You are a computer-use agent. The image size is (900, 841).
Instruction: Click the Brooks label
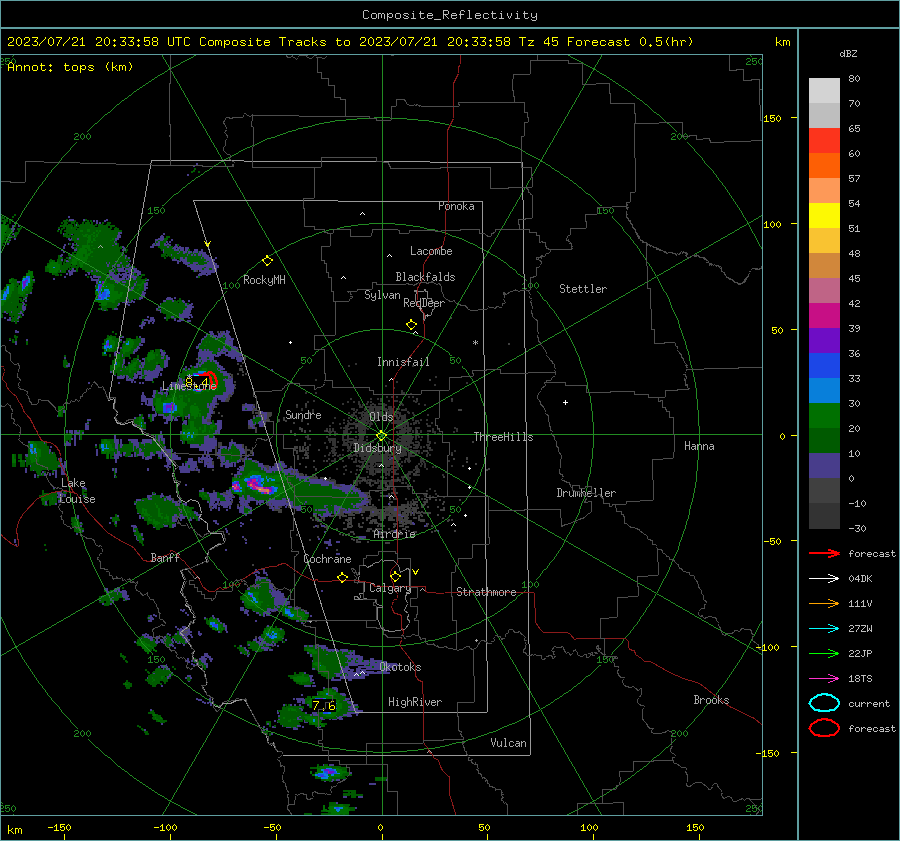(711, 700)
